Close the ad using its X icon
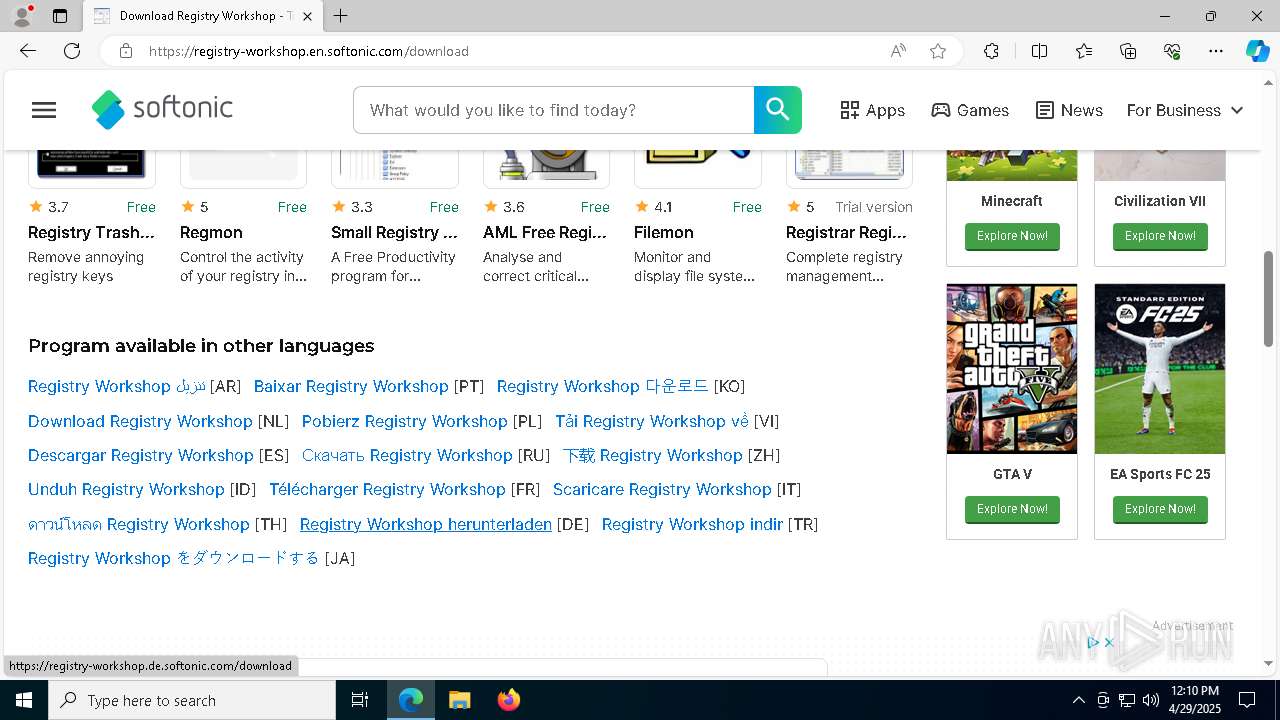 (x=1109, y=643)
